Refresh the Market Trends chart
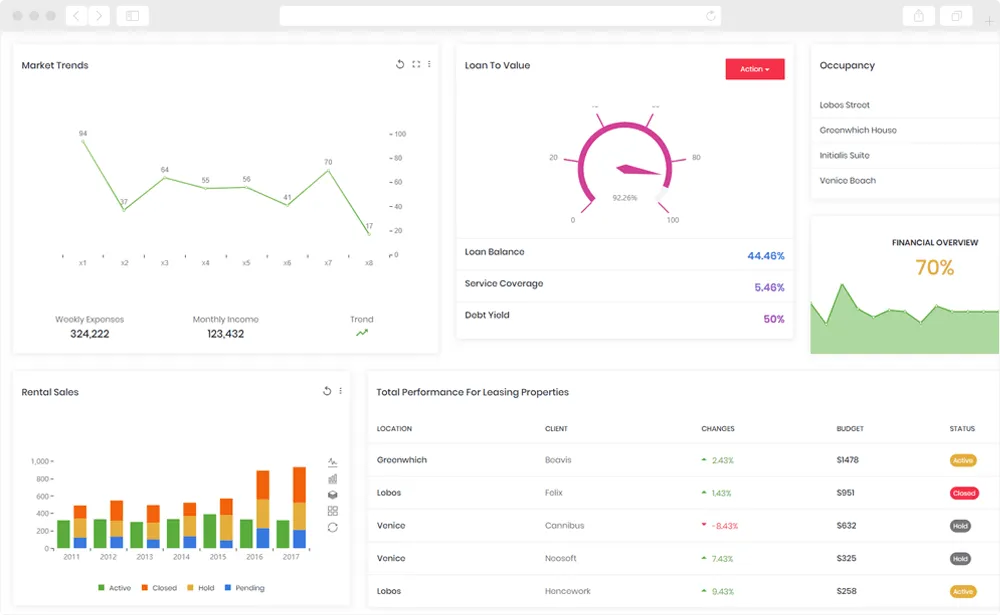Screen dimensions: 1000x615 point(400,63)
